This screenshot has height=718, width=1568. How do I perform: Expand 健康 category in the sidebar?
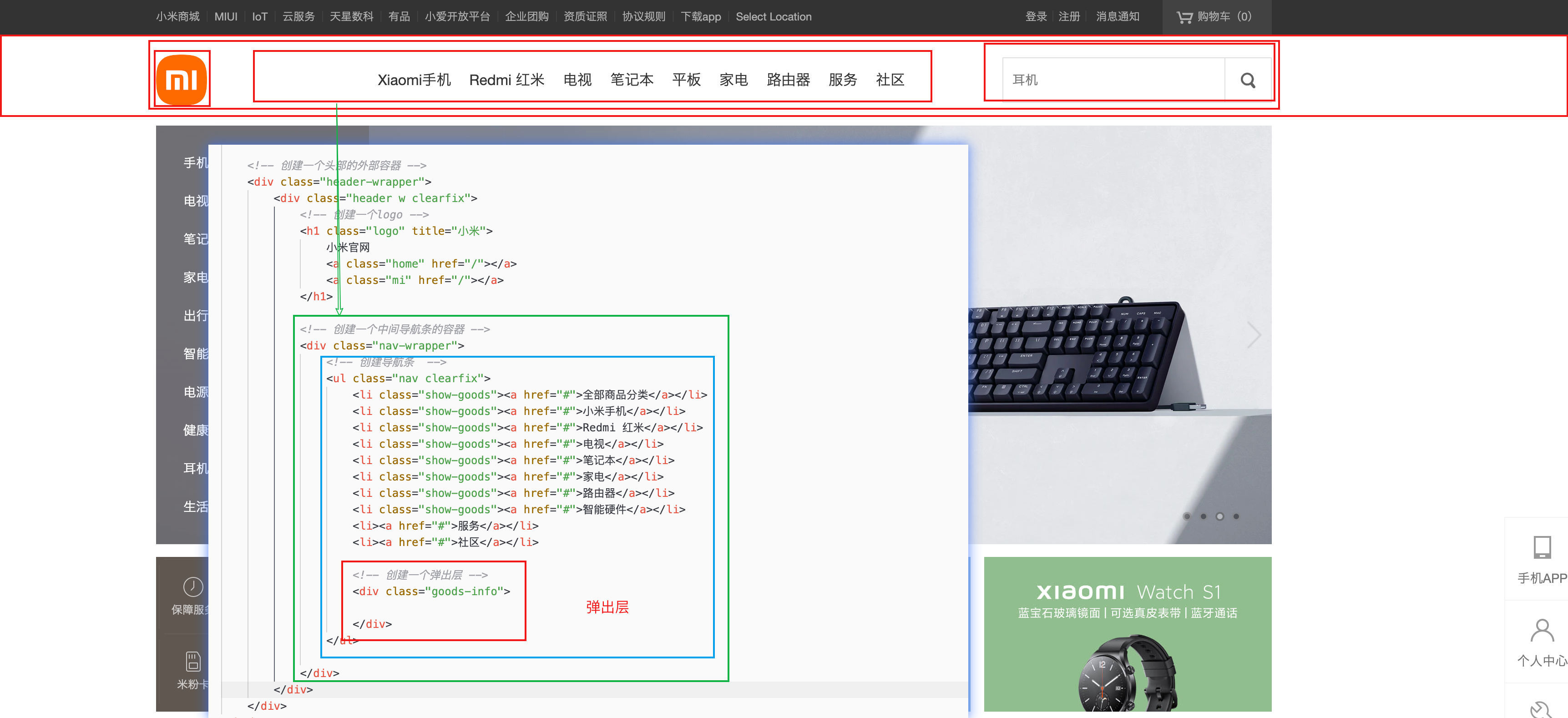click(195, 430)
